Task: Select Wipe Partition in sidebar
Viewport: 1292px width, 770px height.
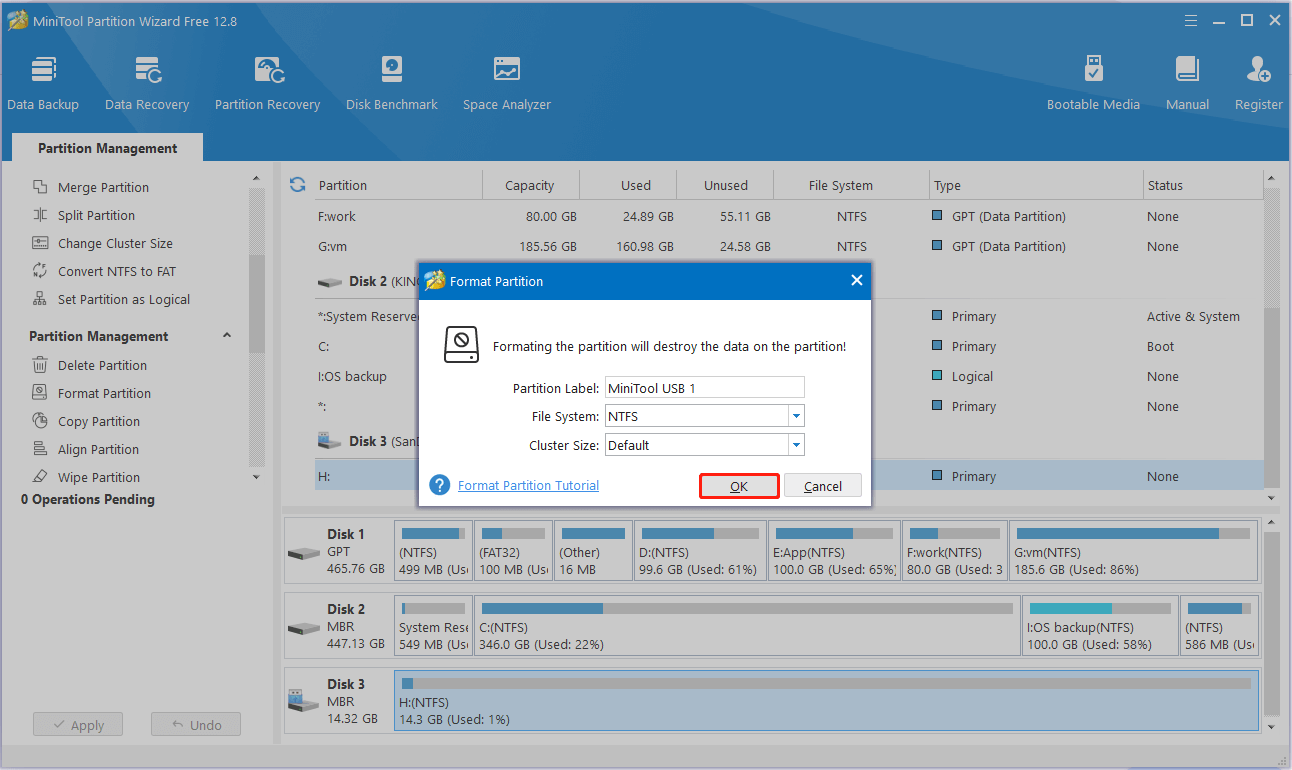Action: 99,477
